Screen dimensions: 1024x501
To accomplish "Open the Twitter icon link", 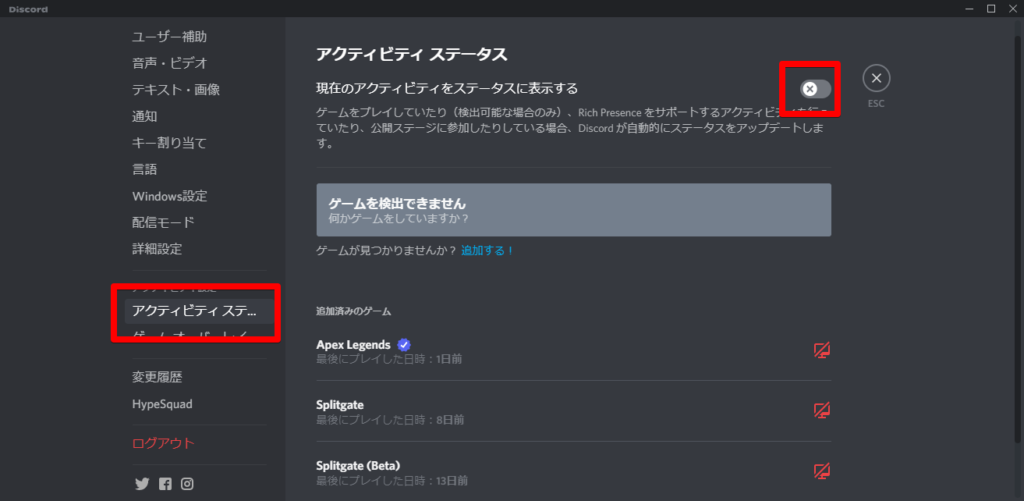I will pos(142,484).
